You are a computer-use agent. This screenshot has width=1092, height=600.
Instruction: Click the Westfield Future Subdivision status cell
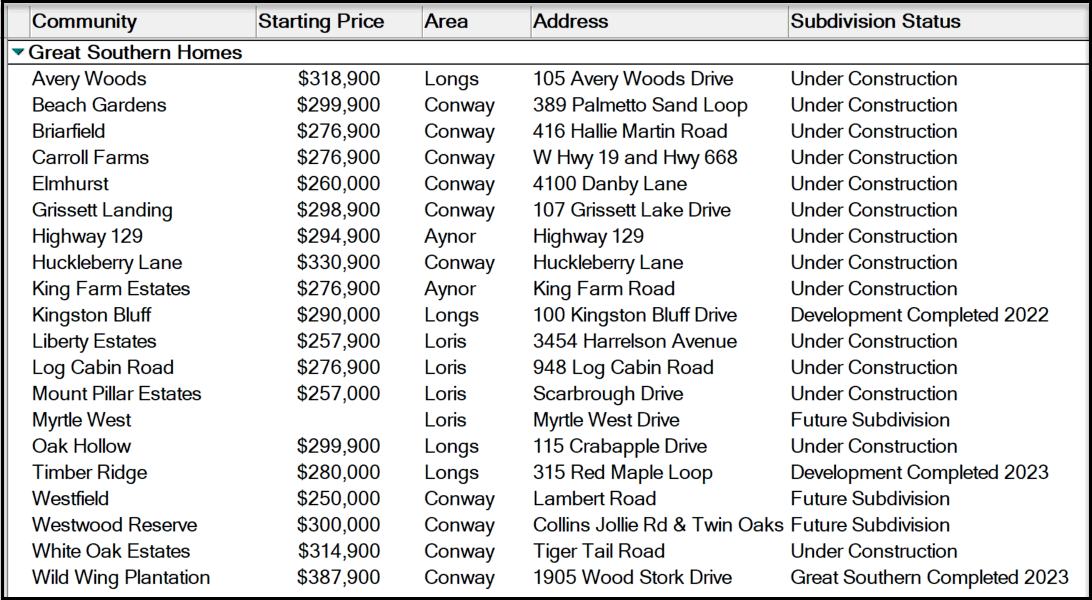(870, 499)
